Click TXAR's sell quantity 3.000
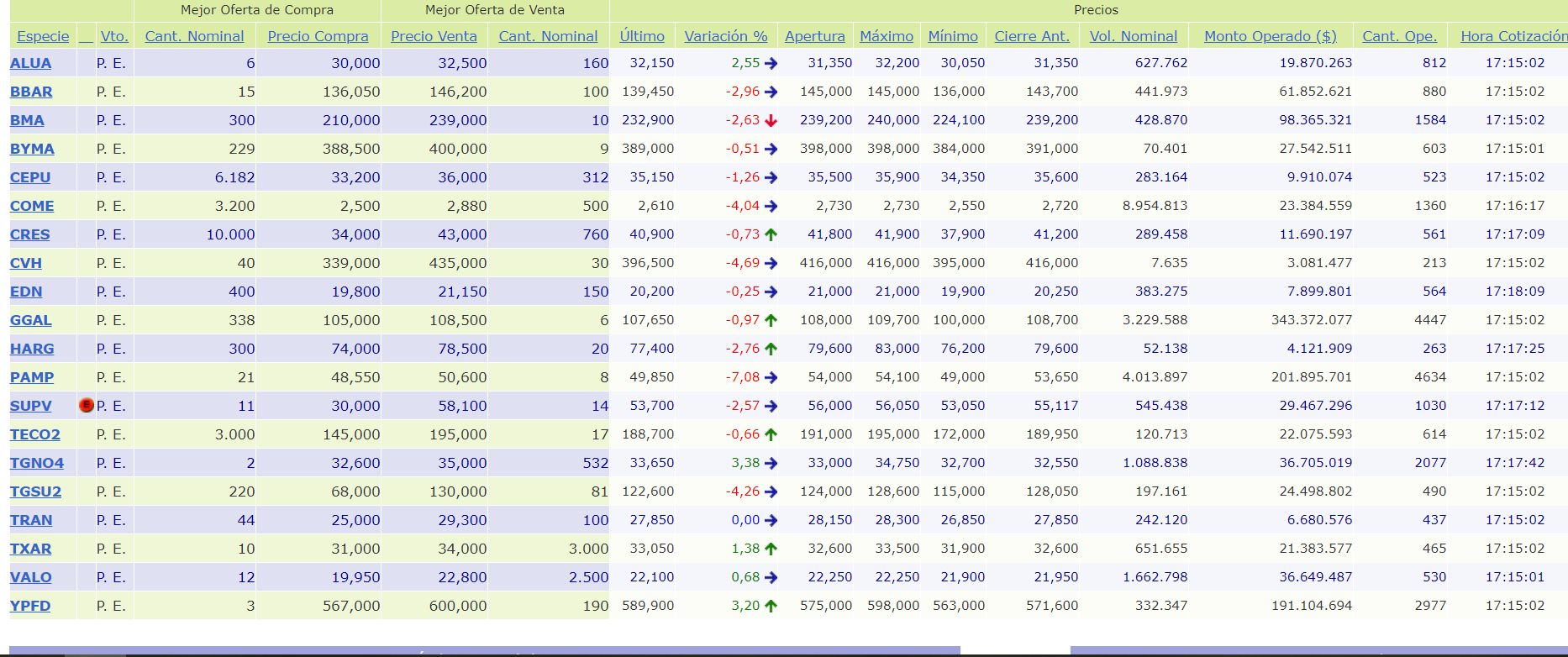This screenshot has width=1568, height=657. (588, 549)
